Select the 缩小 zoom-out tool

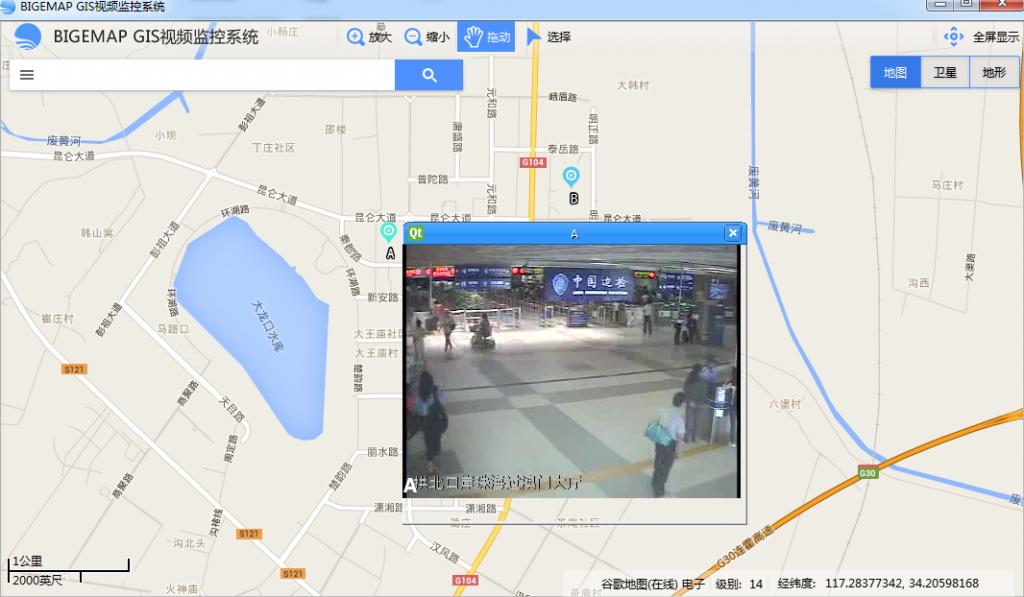point(426,37)
